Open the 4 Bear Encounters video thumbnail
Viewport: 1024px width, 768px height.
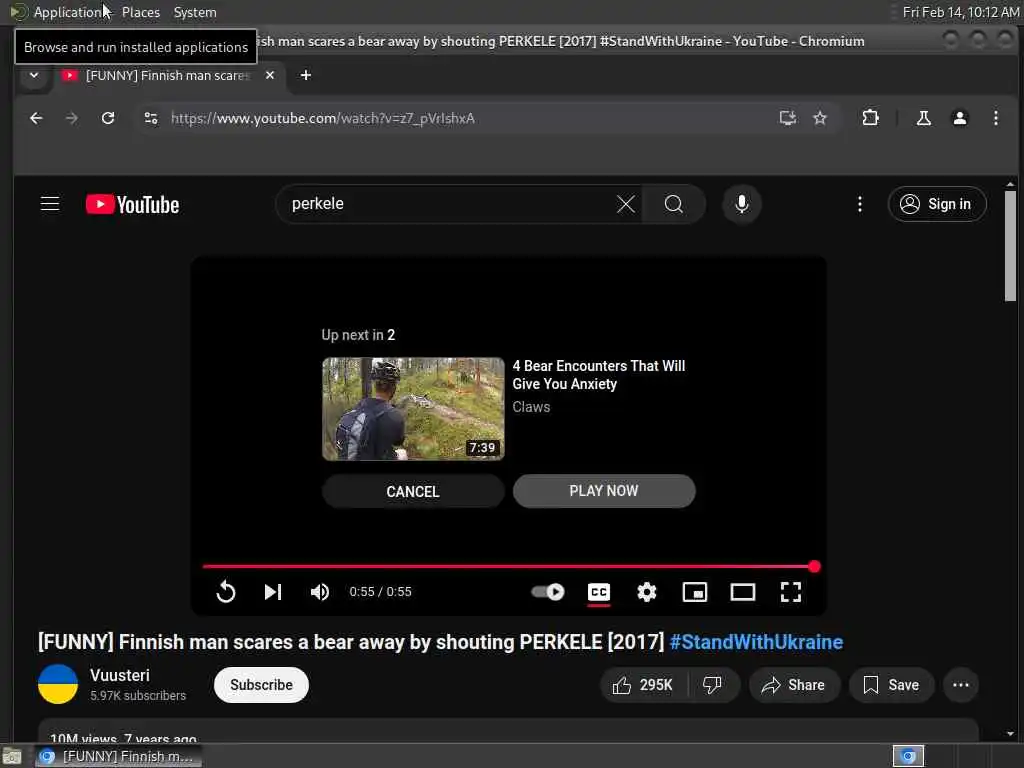click(x=413, y=409)
